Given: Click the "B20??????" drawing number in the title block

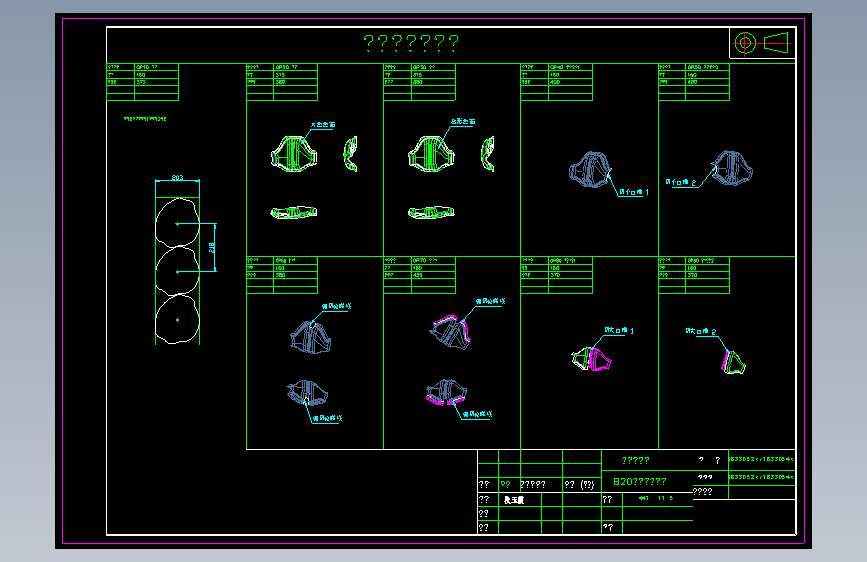Looking at the screenshot, I should [640, 481].
